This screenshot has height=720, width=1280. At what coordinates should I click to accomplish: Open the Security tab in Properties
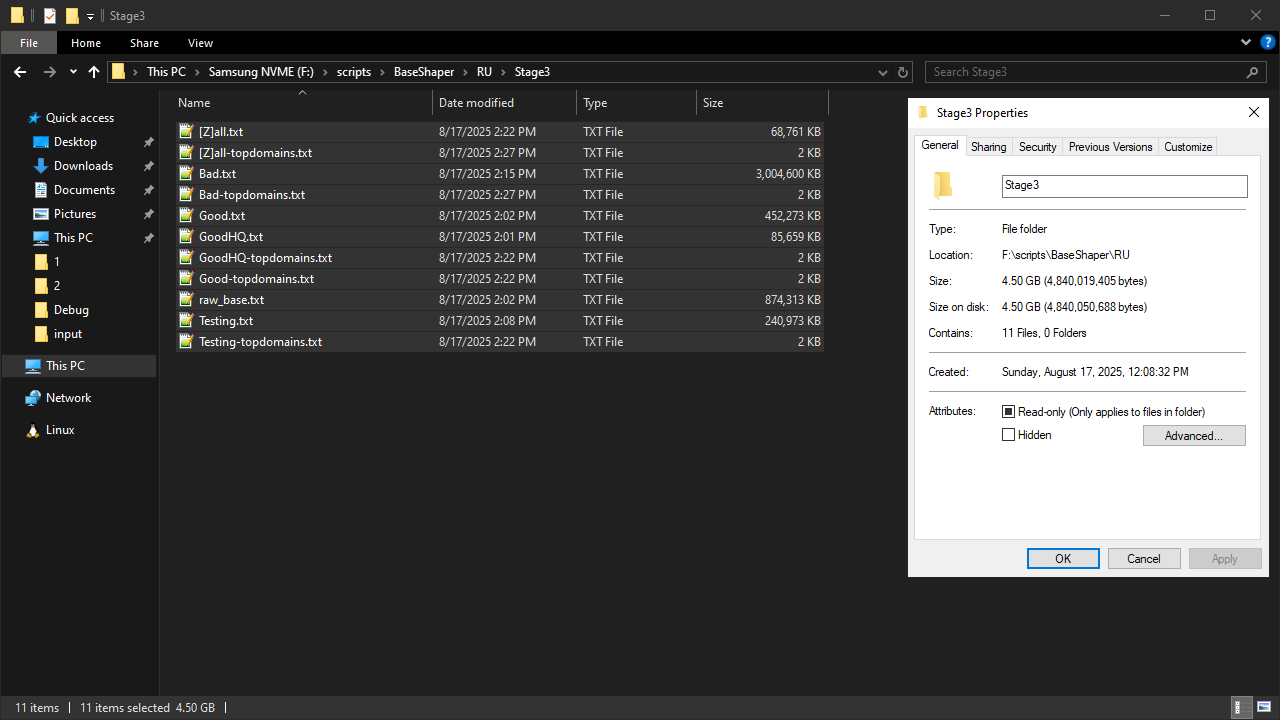1037,146
